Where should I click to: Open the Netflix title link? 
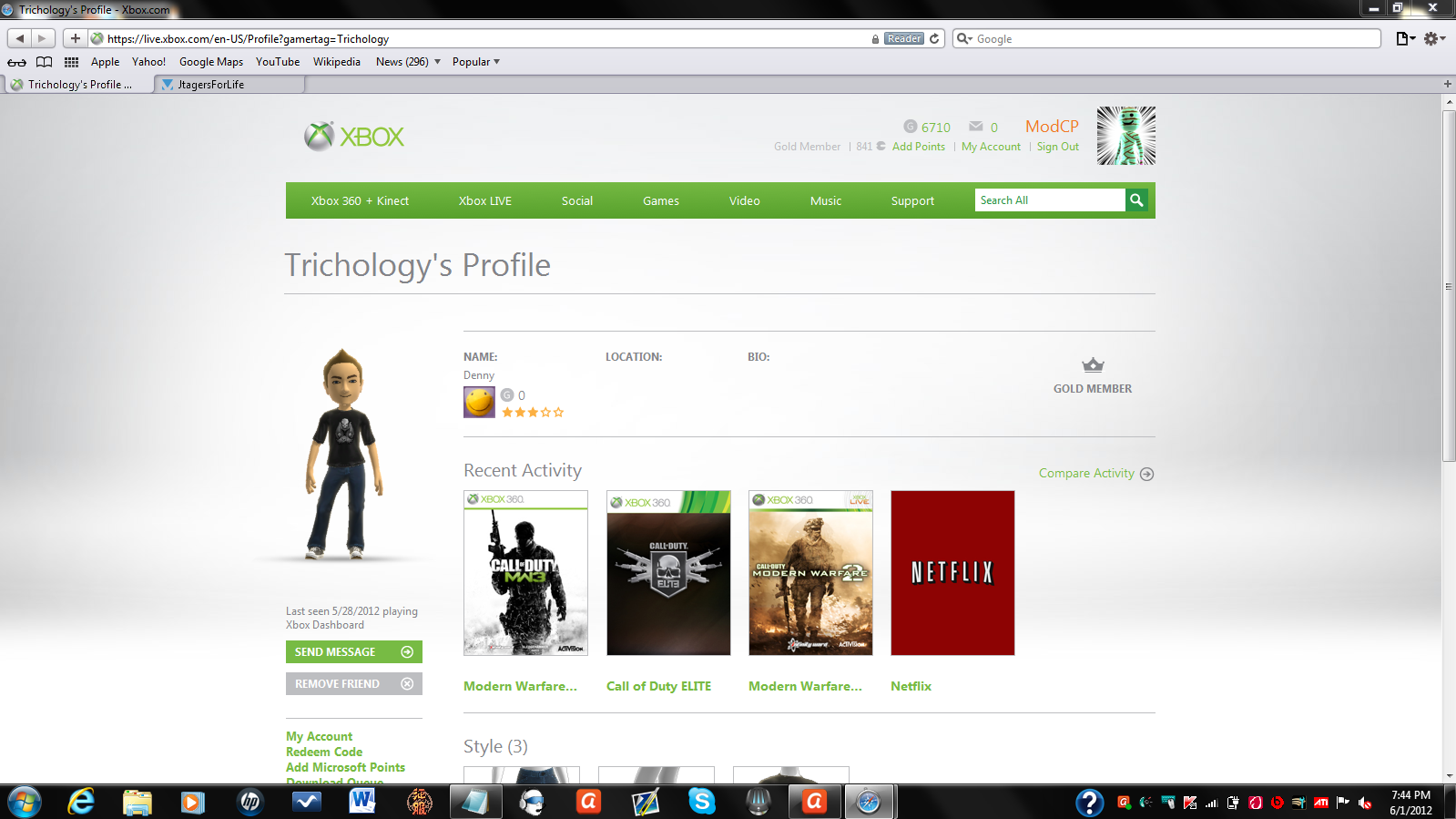point(911,686)
